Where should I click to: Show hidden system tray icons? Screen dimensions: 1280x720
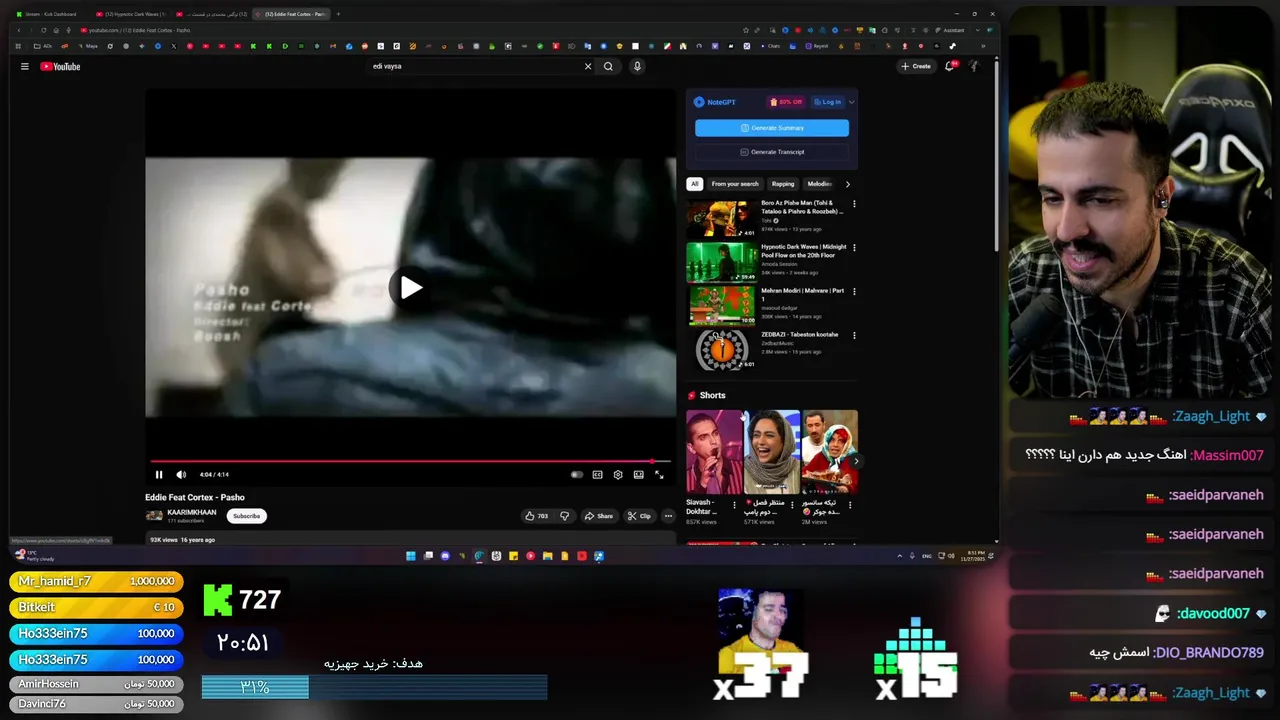tap(900, 556)
